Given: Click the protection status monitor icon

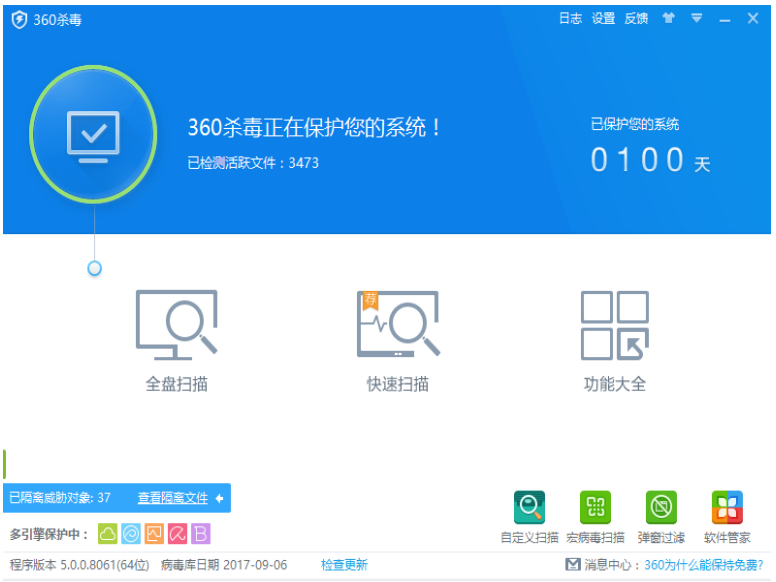Looking at the screenshot, I should (93, 133).
